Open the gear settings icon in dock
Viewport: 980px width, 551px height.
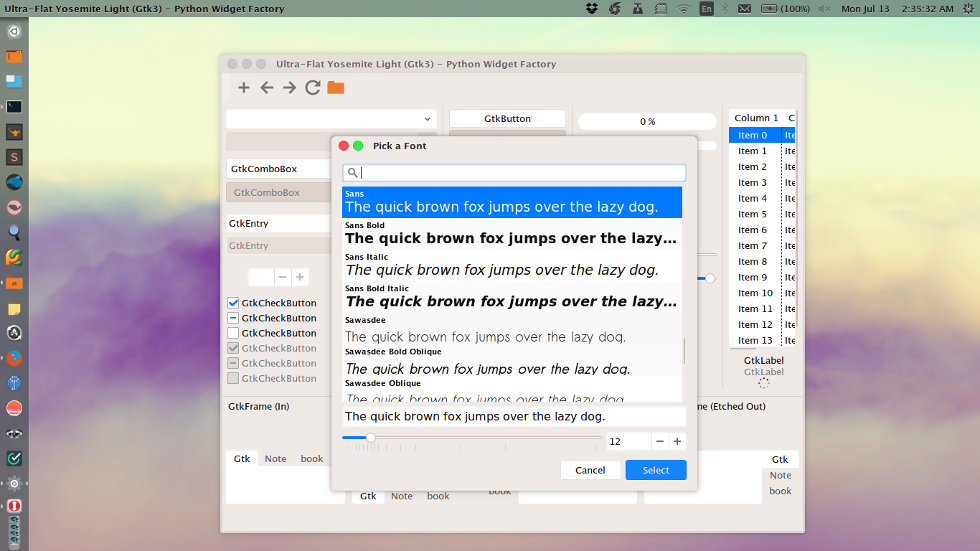point(14,484)
